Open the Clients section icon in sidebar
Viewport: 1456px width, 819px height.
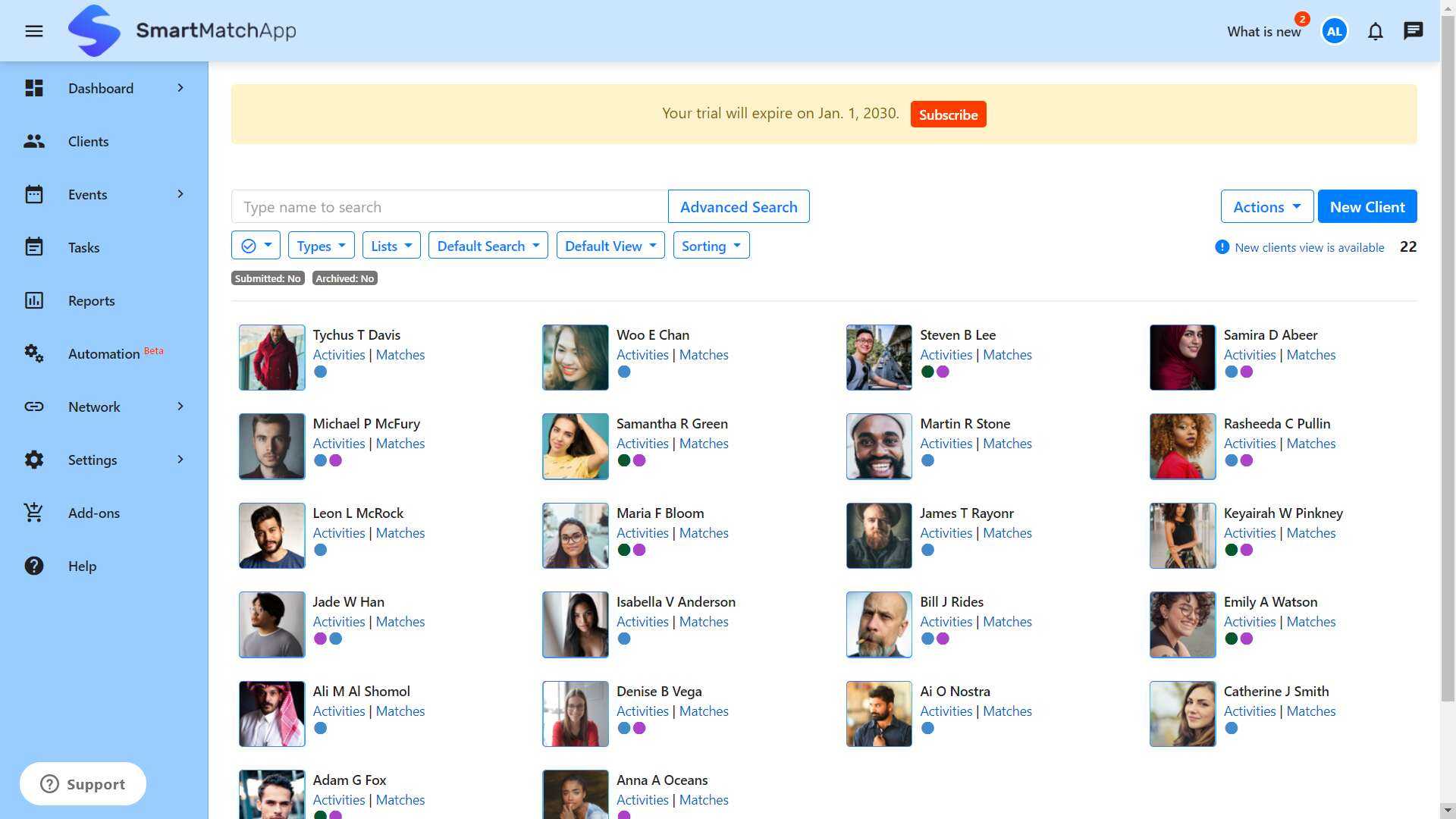(33, 141)
